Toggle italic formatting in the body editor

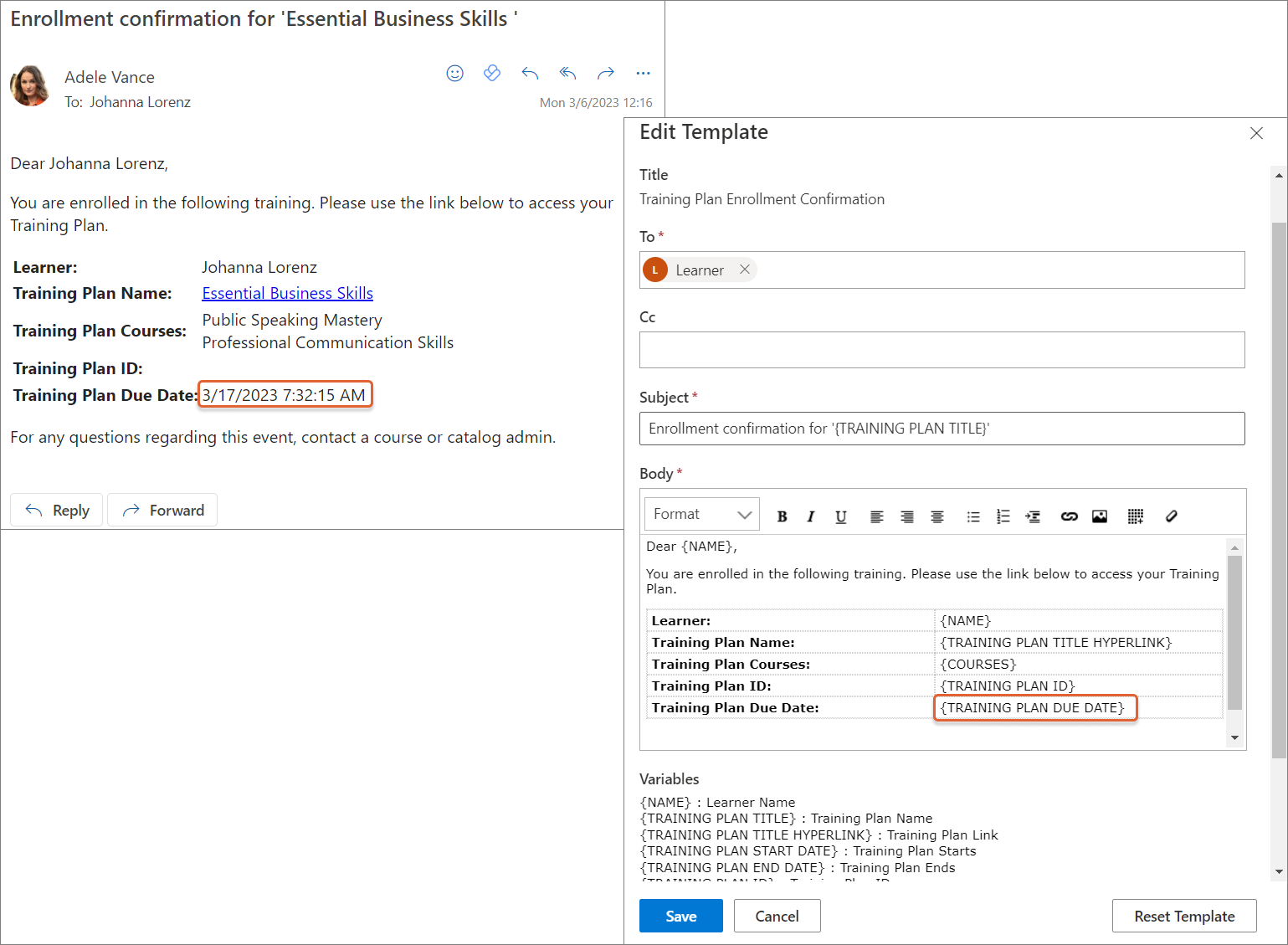pos(810,516)
